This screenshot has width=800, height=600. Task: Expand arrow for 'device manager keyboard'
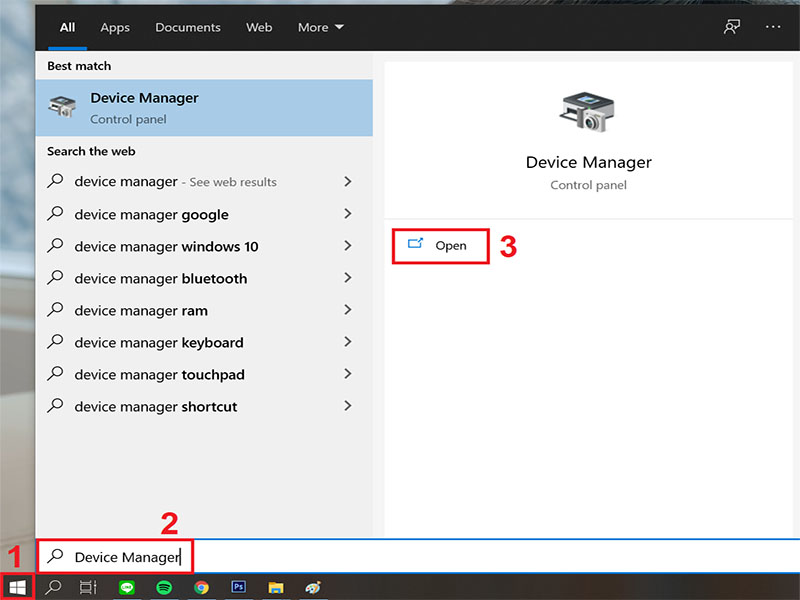point(347,342)
